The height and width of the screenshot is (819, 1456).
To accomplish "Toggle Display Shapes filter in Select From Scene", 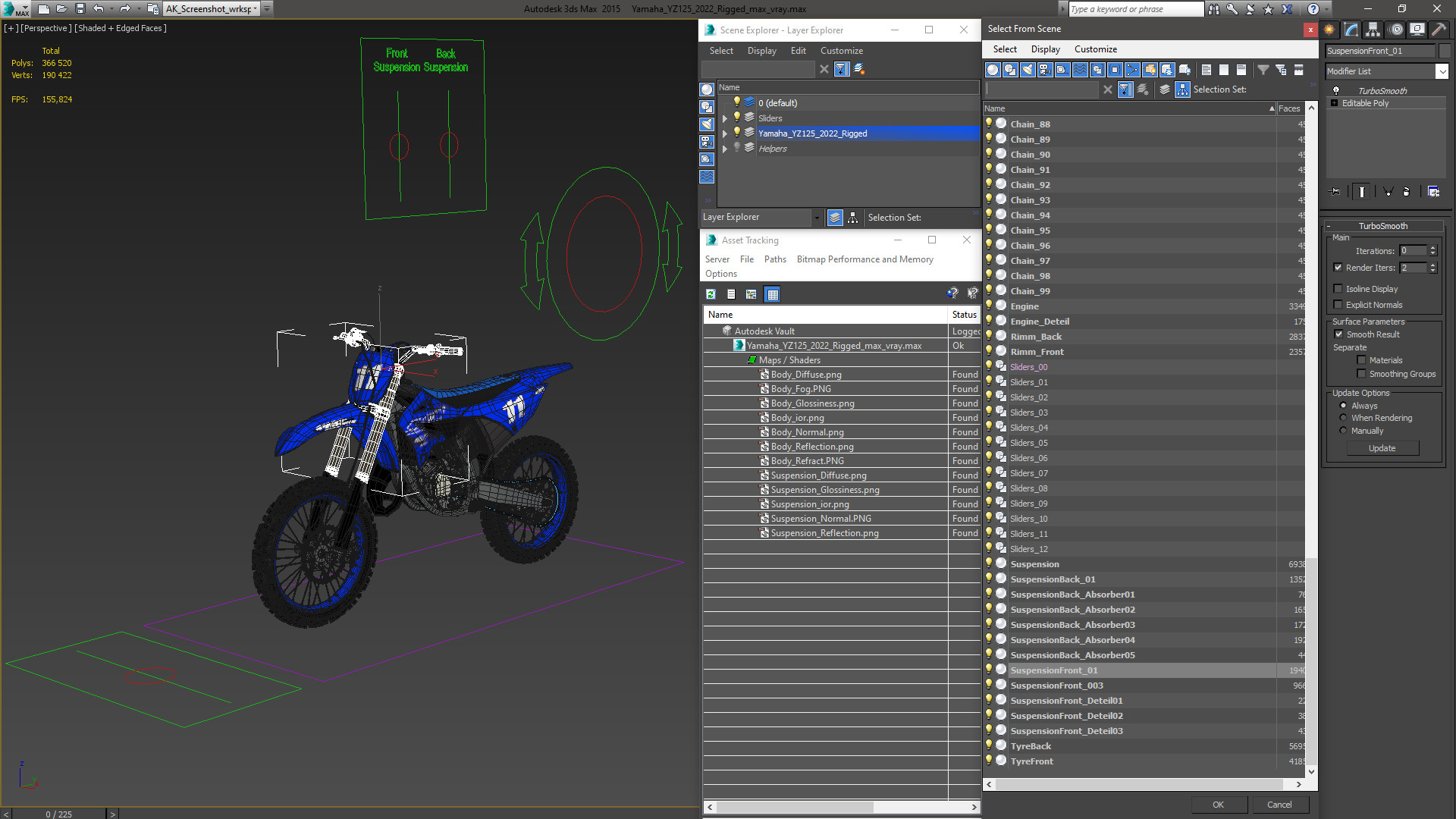I will click(1010, 70).
